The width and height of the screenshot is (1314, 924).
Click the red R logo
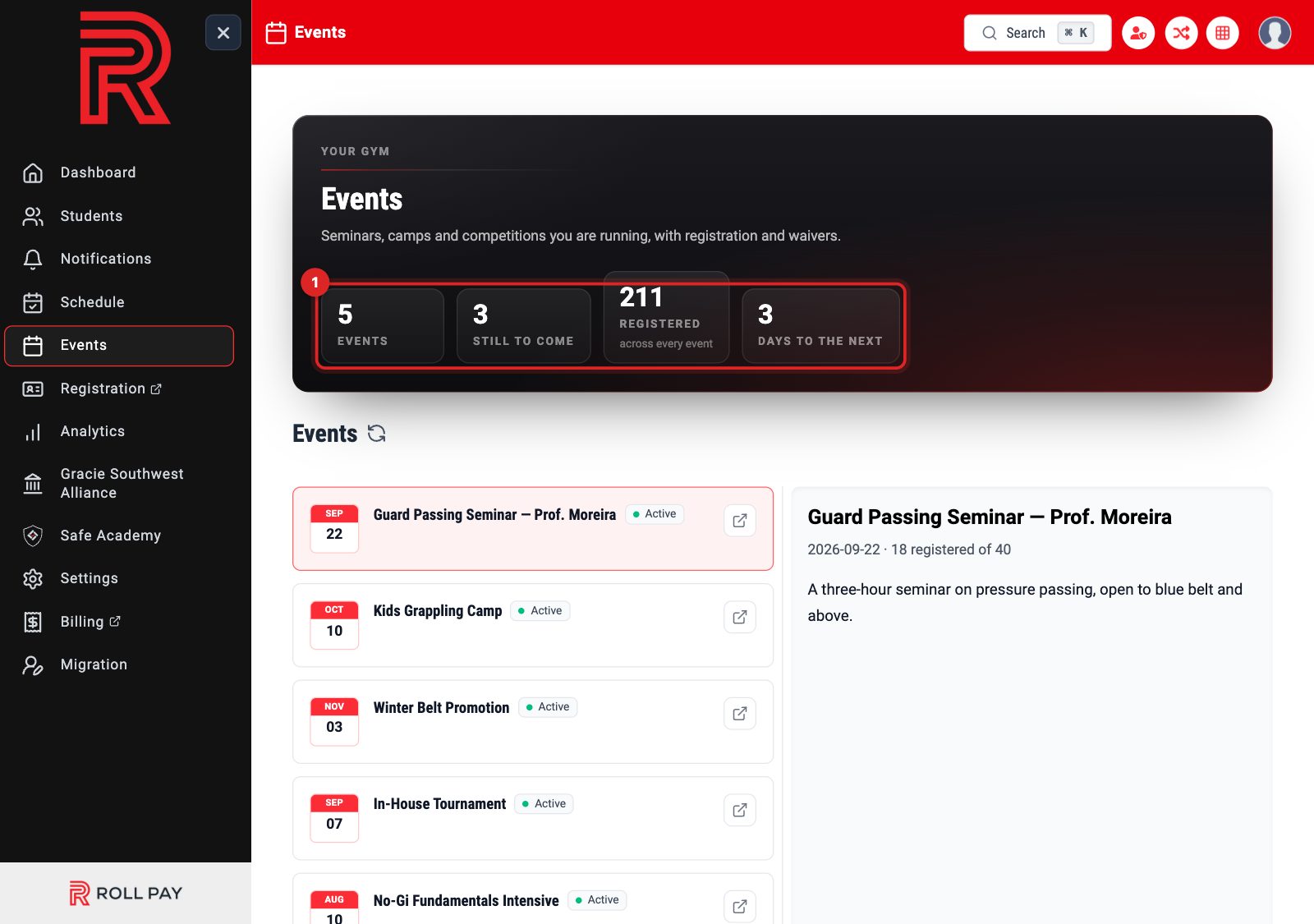[x=125, y=67]
